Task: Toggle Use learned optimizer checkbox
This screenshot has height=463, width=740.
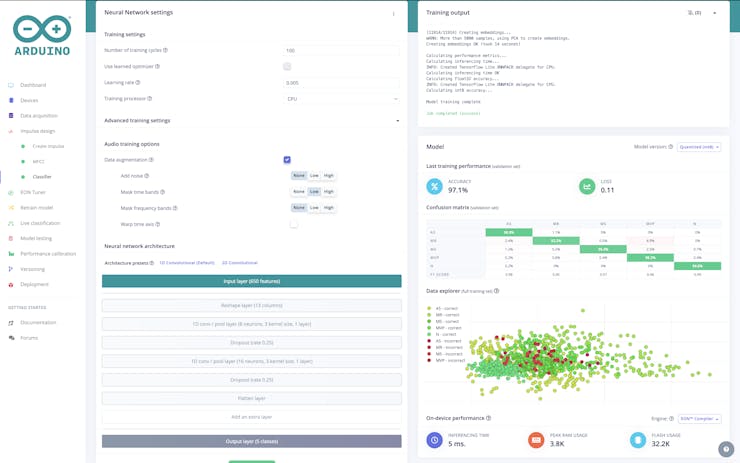Action: coord(287,67)
